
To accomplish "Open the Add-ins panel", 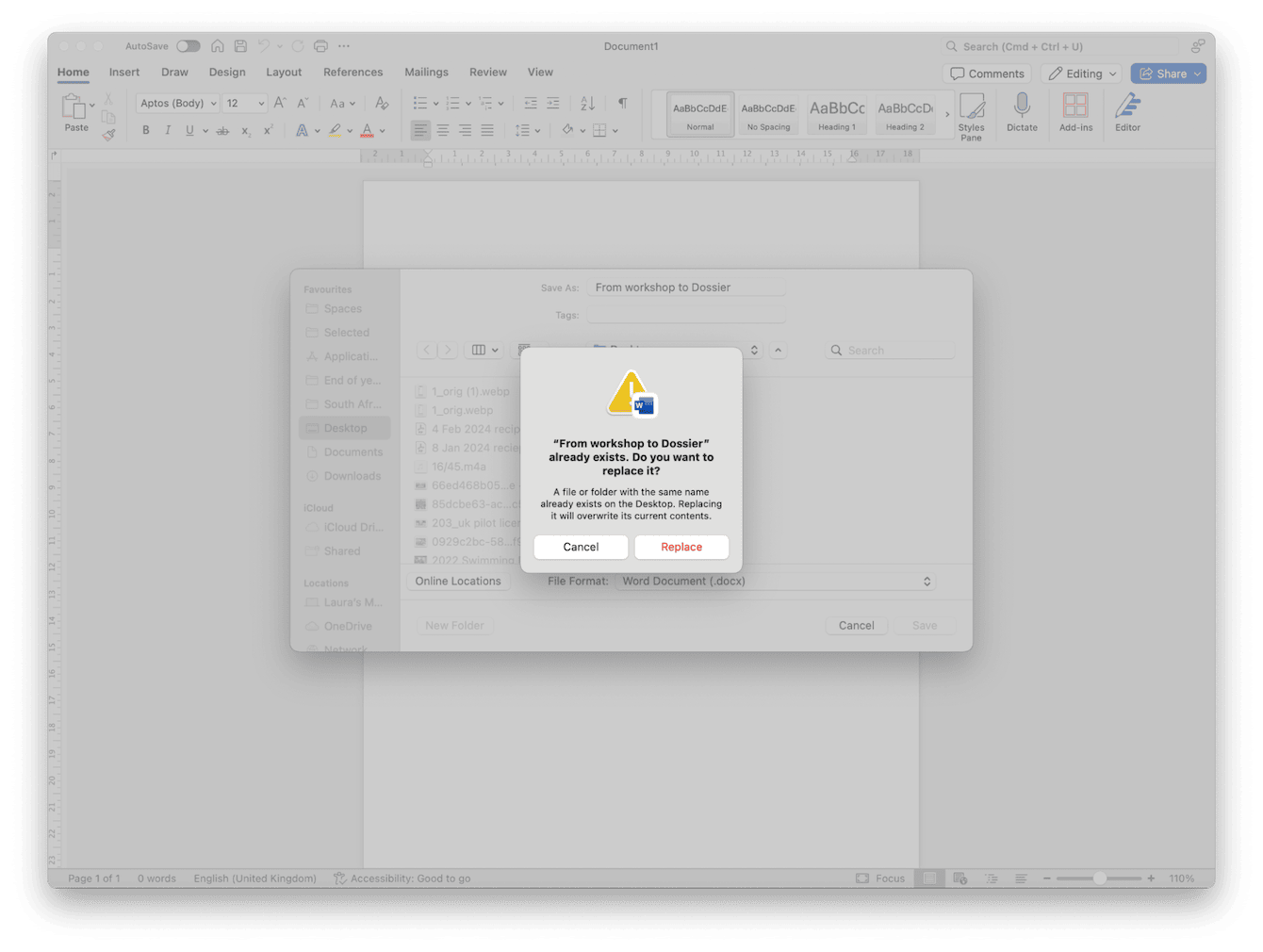I will tap(1075, 111).
